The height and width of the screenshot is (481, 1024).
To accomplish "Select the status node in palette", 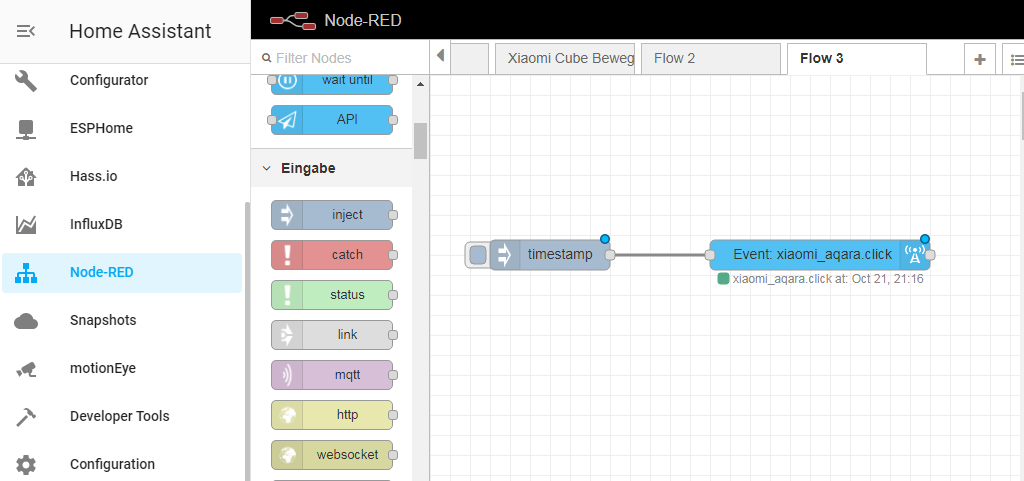I will [x=332, y=294].
